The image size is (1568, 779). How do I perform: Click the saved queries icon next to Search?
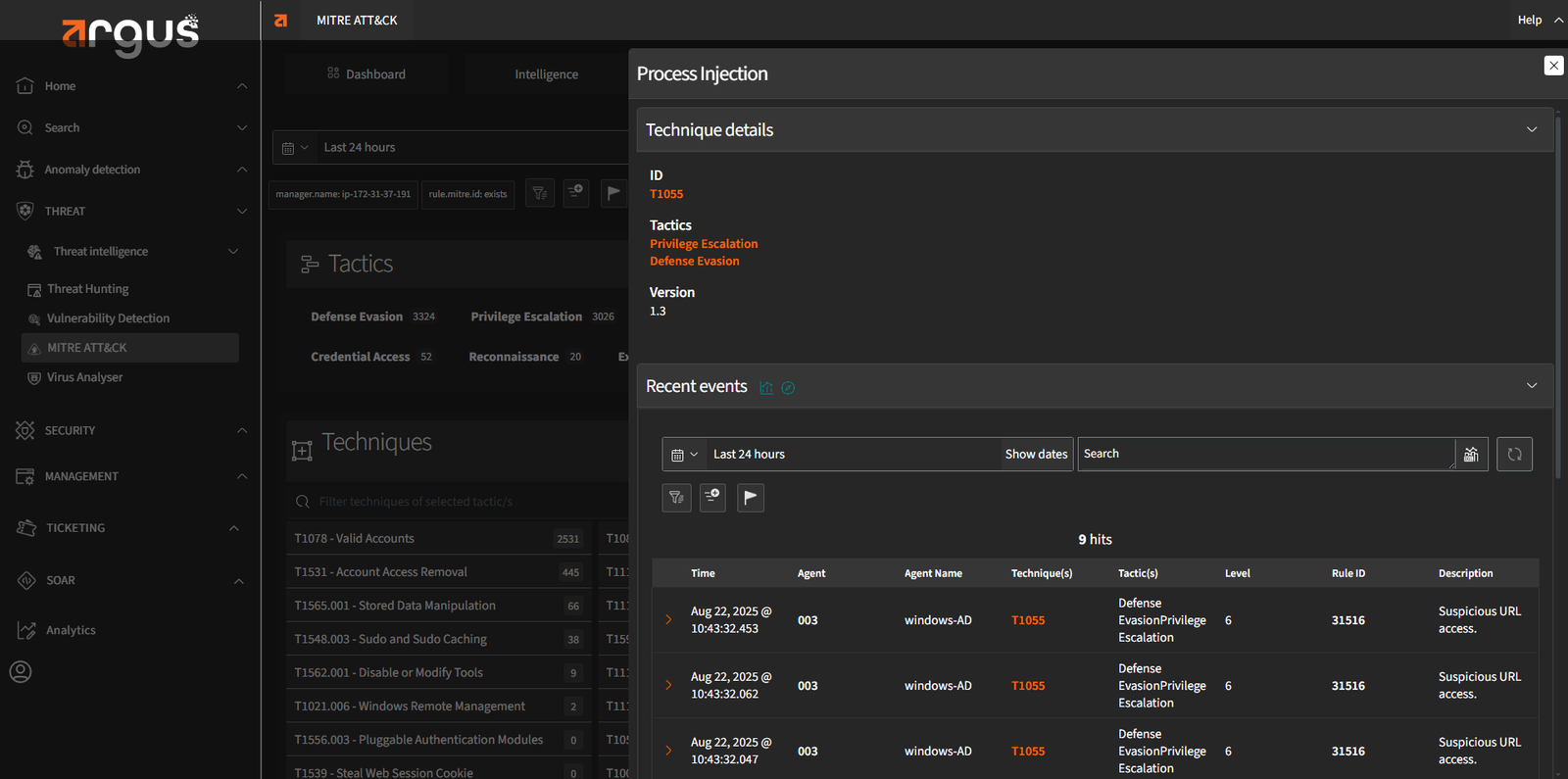(x=1471, y=454)
